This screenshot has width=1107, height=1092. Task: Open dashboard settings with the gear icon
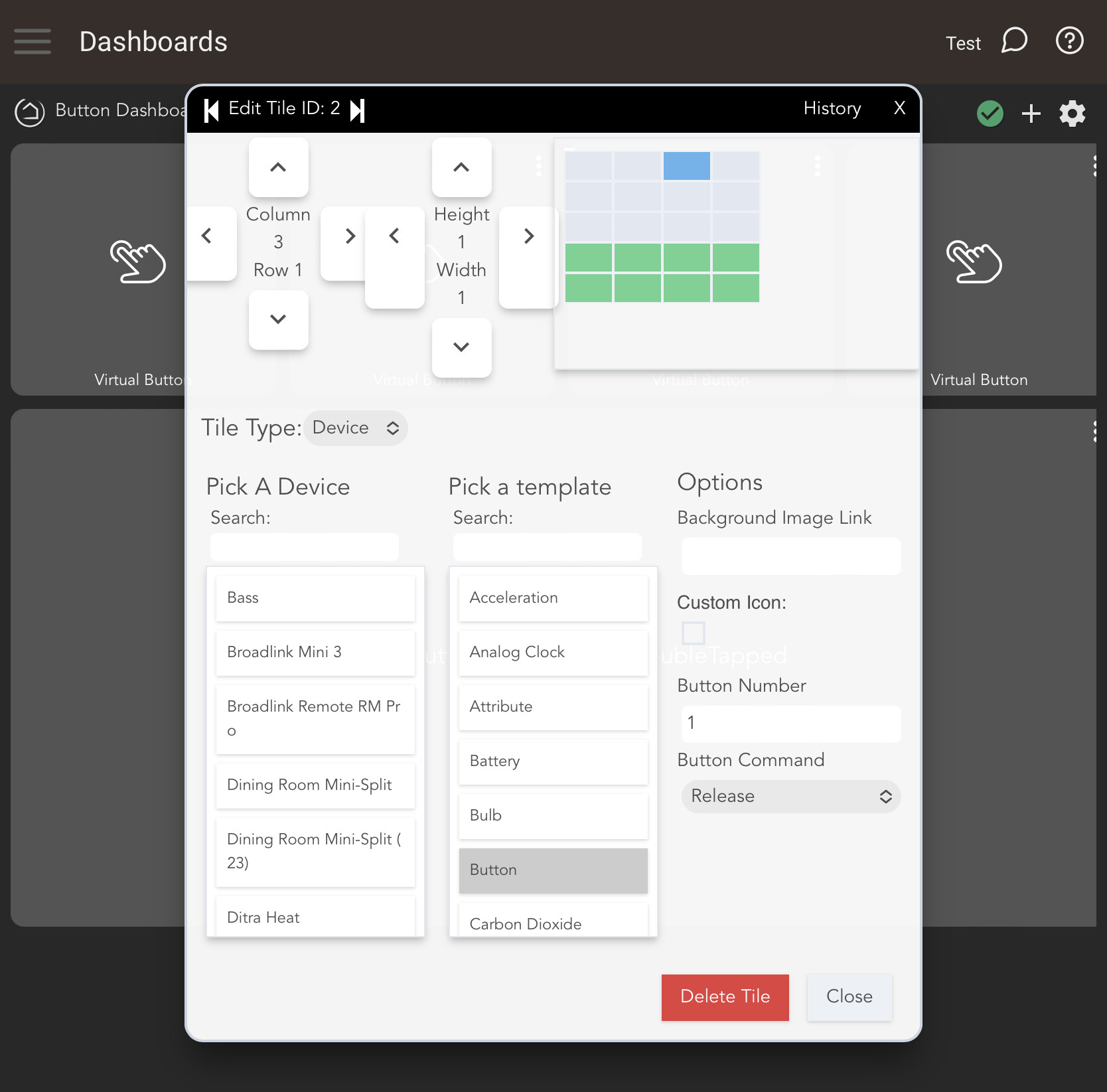point(1072,113)
